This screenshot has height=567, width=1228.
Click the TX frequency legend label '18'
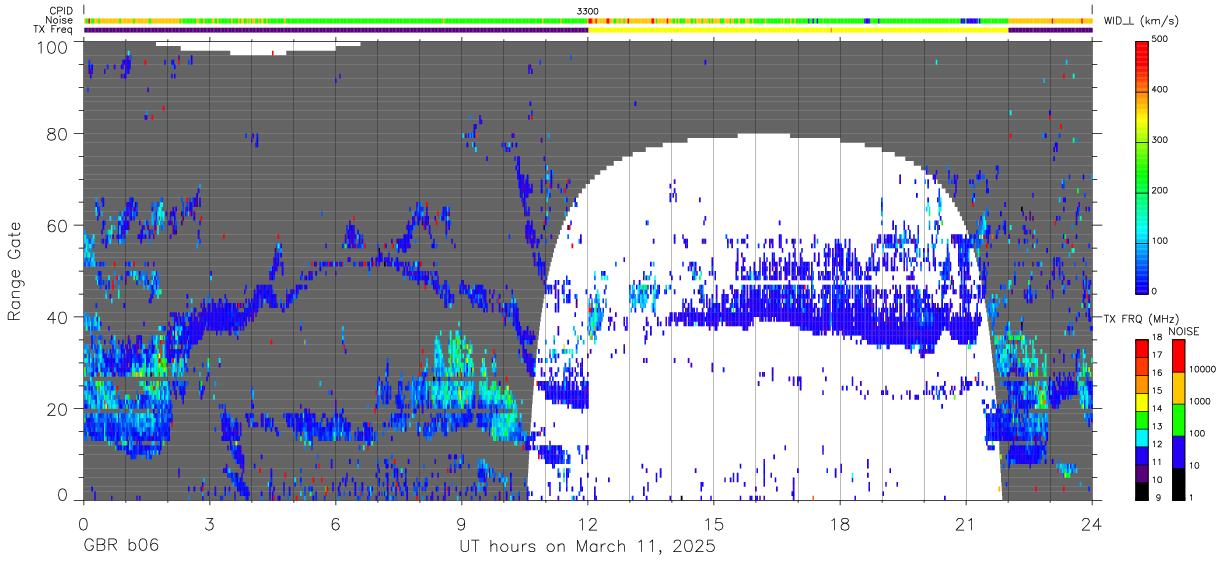pos(1158,338)
